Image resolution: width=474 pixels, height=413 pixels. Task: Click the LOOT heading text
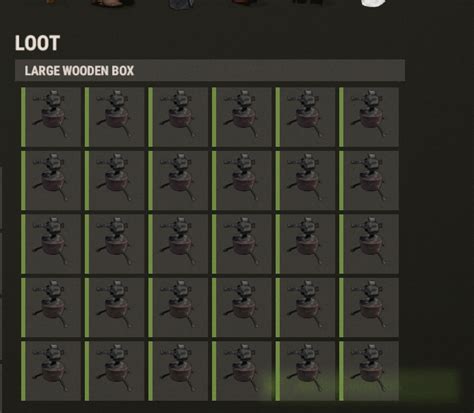[x=37, y=43]
